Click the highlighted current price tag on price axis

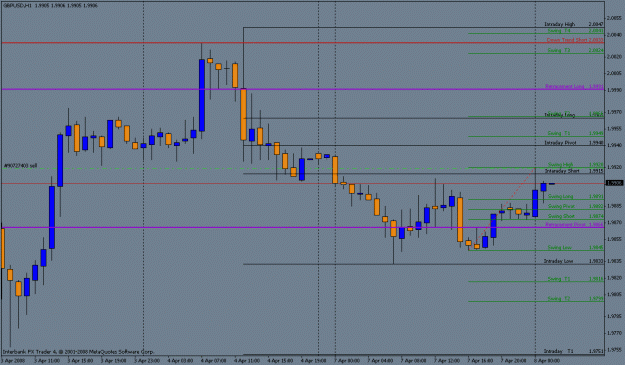click(614, 183)
